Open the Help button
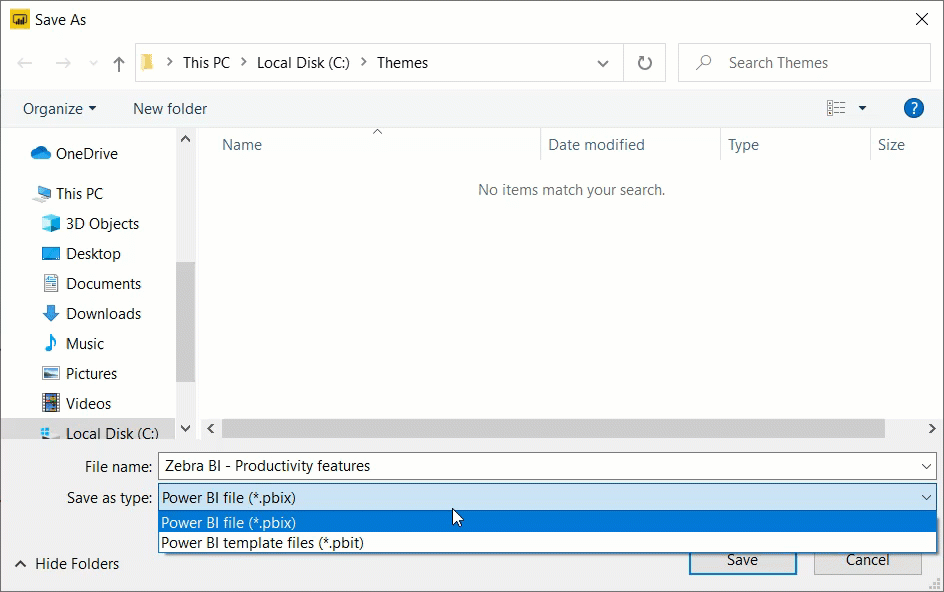The image size is (944, 592). click(913, 108)
